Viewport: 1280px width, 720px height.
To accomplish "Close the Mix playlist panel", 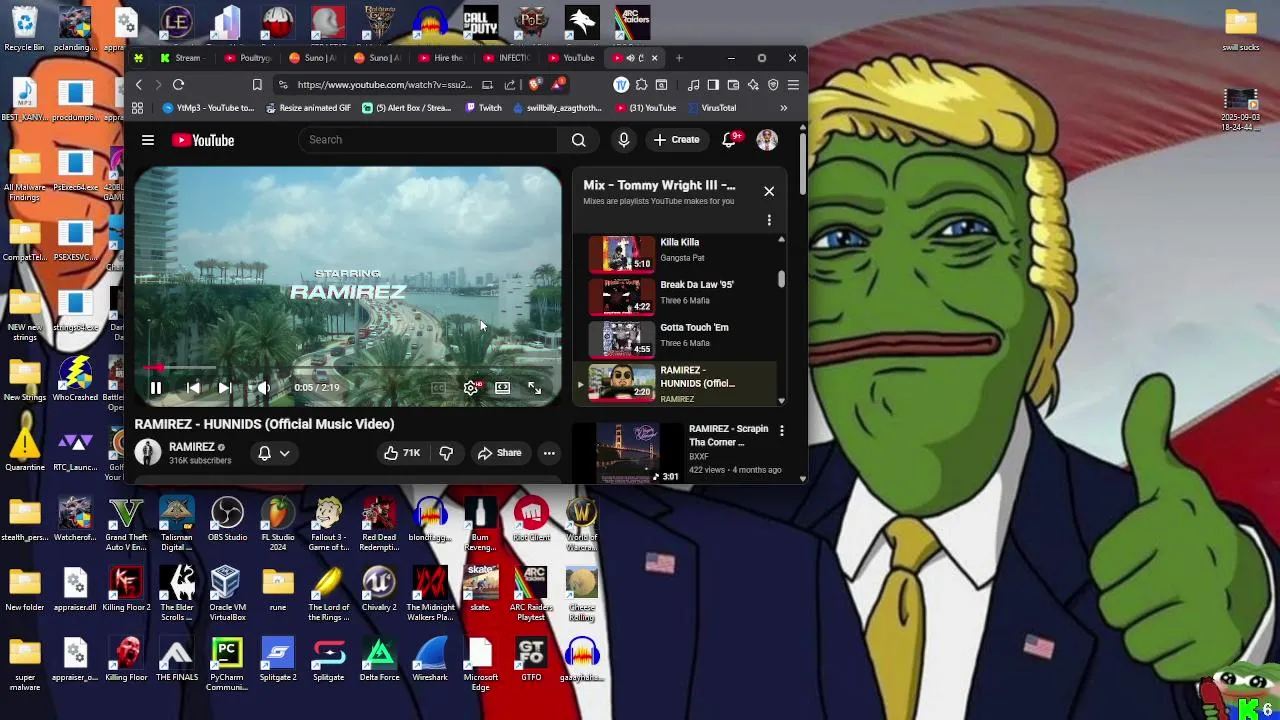I will pyautogui.click(x=769, y=191).
